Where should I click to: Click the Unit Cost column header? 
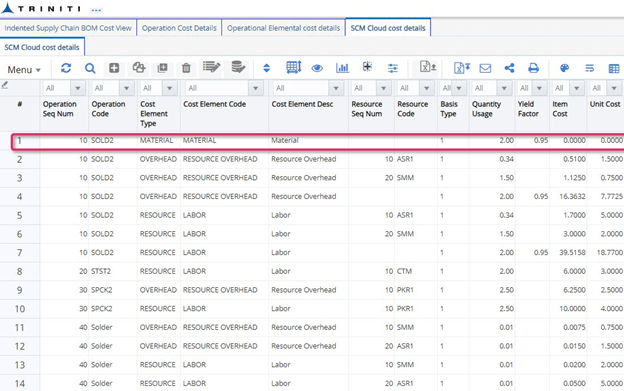click(x=605, y=104)
